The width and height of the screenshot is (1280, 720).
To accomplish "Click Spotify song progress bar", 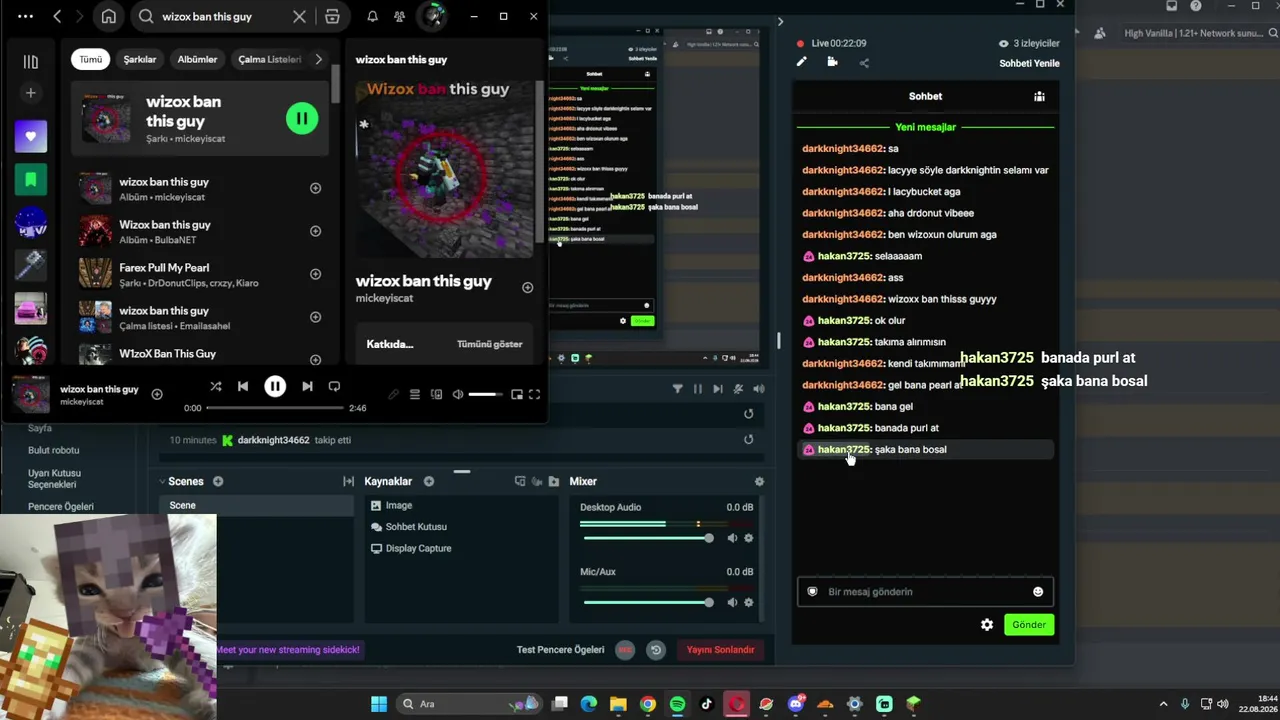I will click(x=274, y=408).
